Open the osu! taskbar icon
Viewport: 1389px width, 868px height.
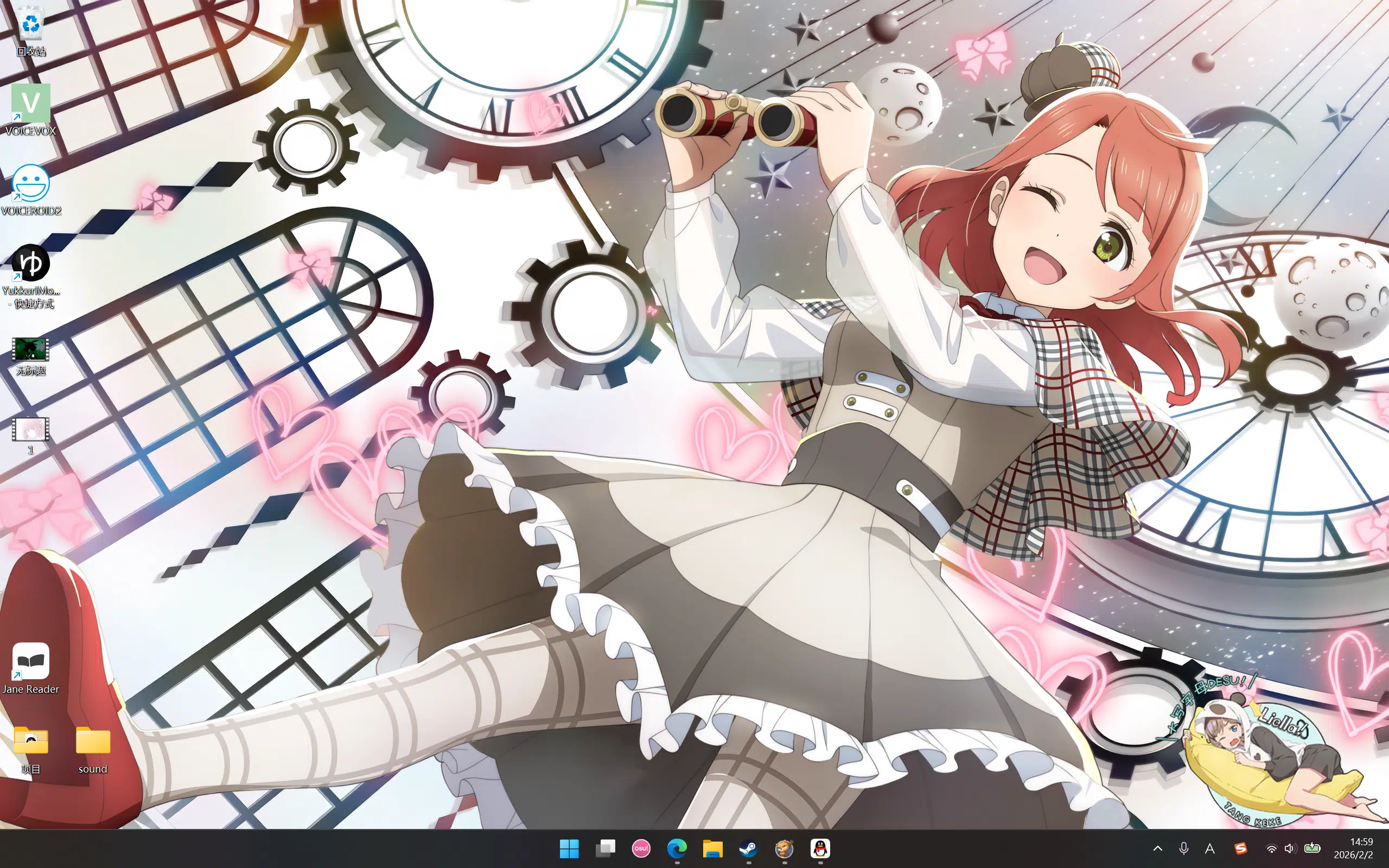(x=641, y=848)
